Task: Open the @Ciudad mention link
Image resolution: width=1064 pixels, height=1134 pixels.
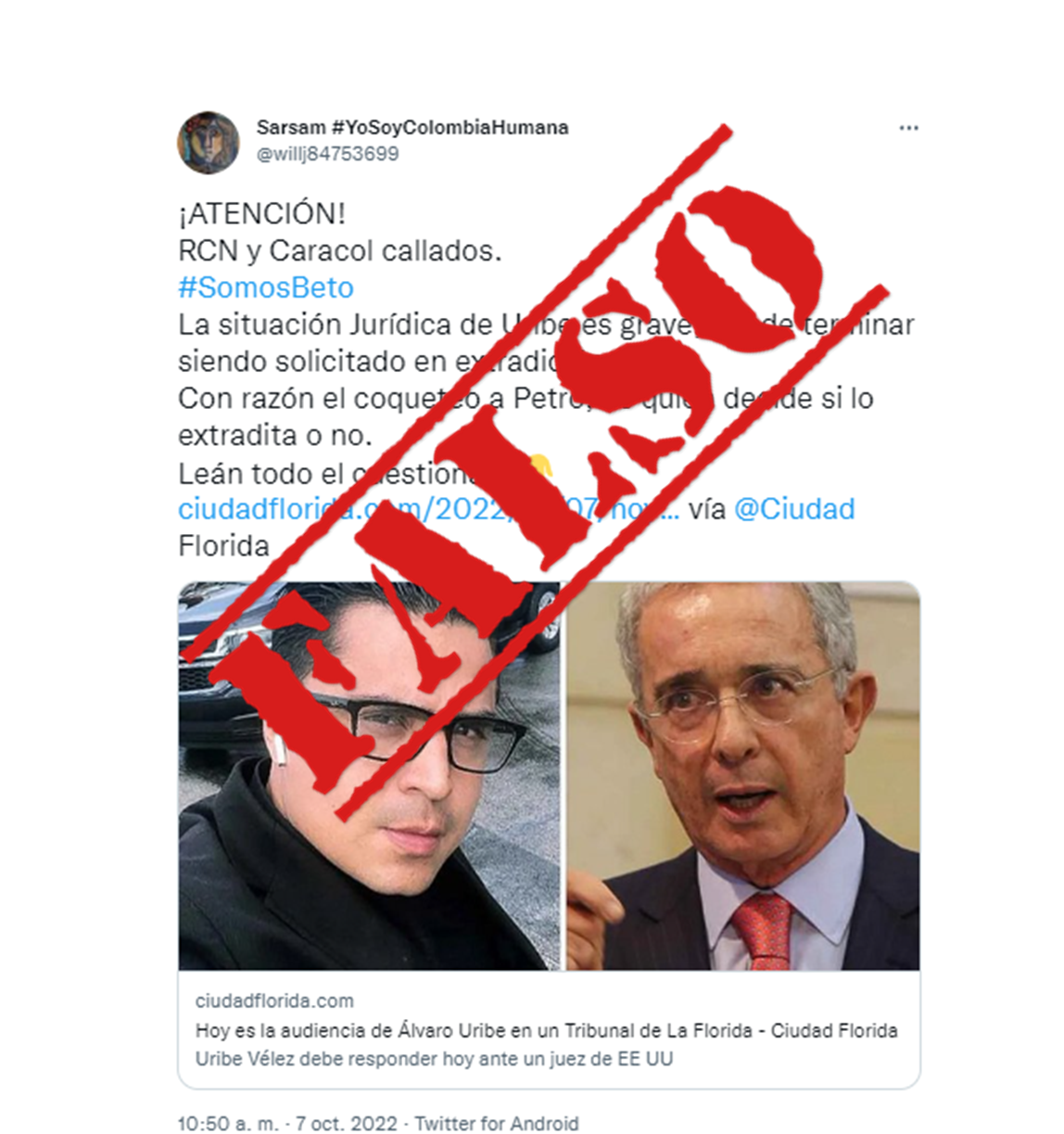Action: (794, 509)
